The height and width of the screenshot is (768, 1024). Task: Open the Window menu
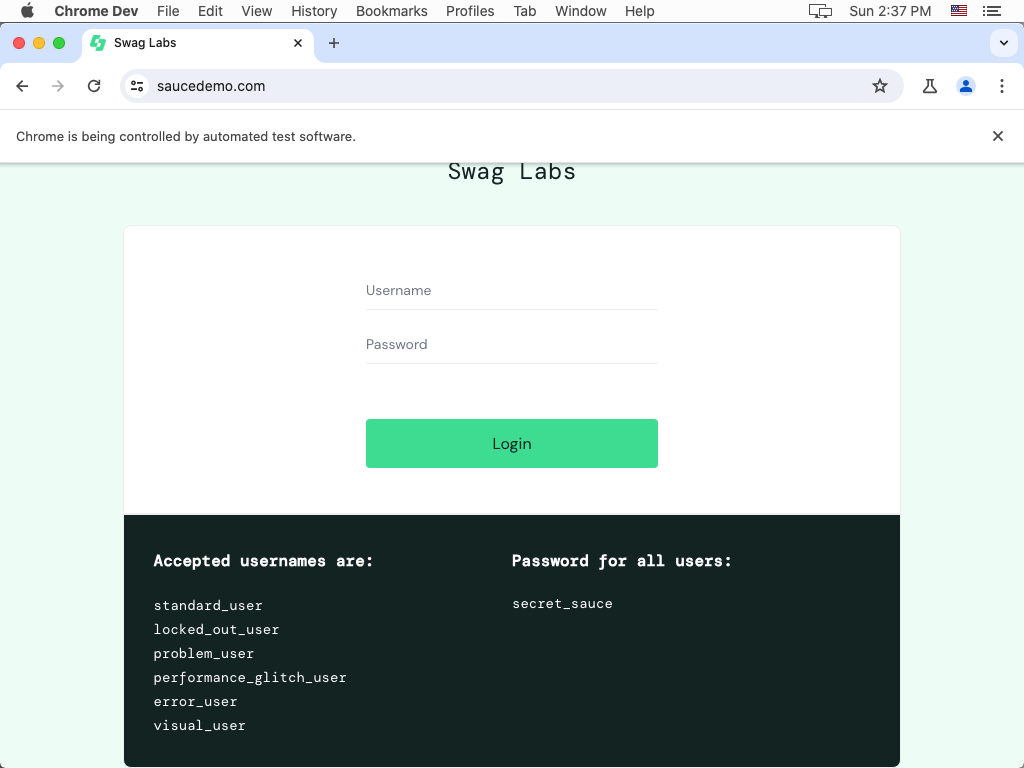pyautogui.click(x=581, y=11)
